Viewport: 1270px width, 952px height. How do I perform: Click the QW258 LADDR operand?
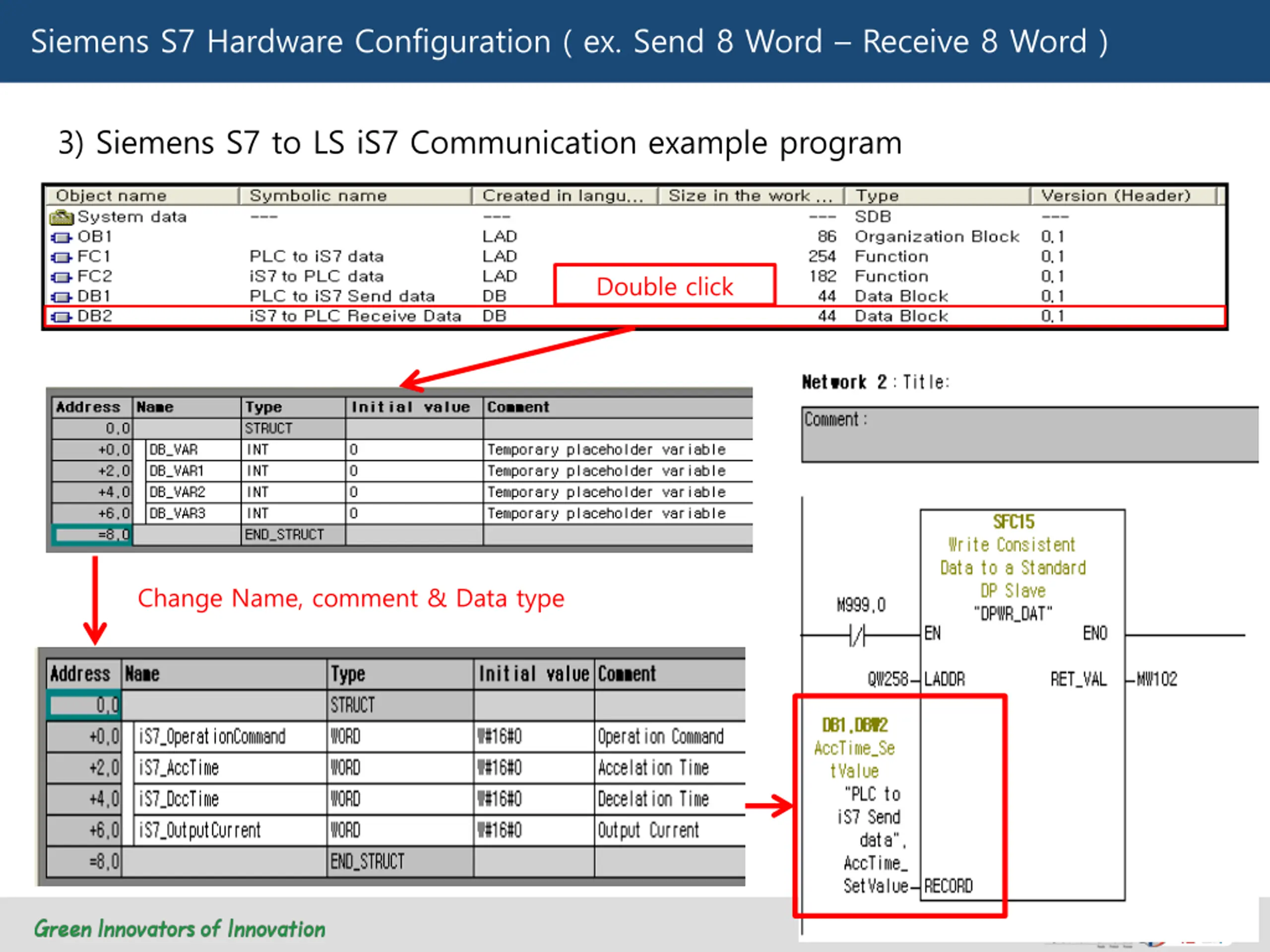888,680
